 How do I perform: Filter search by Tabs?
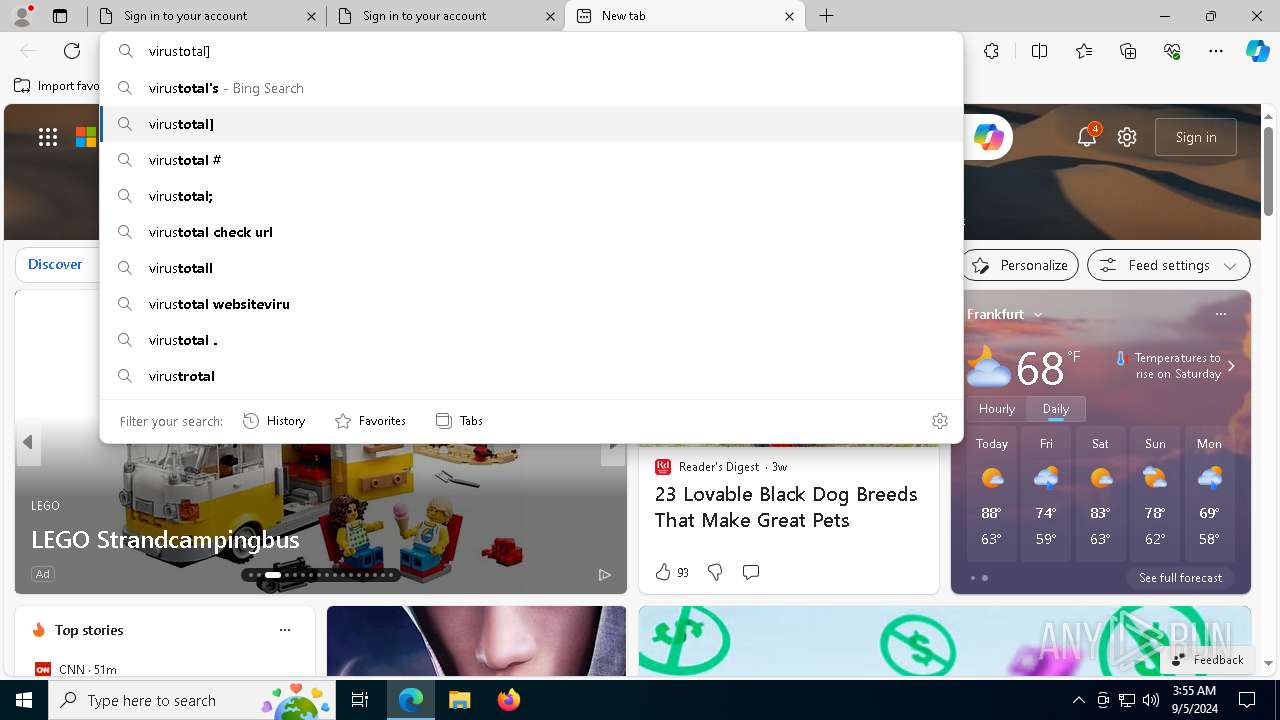pos(460,421)
